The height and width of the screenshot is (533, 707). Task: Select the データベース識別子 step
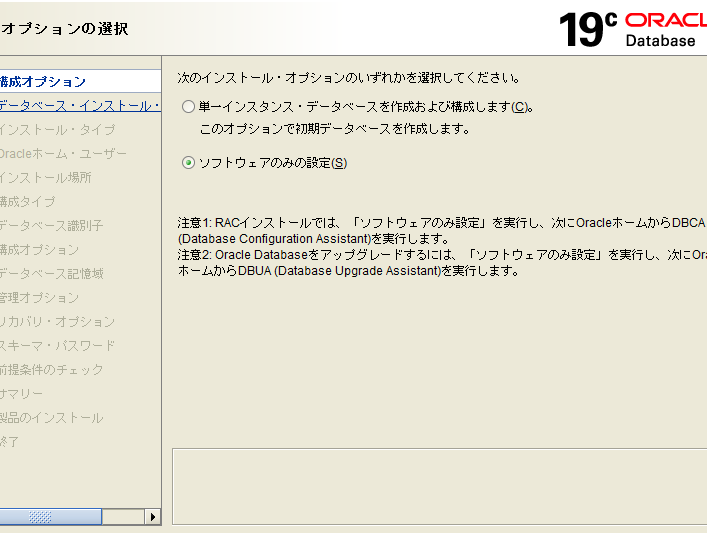tap(52, 226)
